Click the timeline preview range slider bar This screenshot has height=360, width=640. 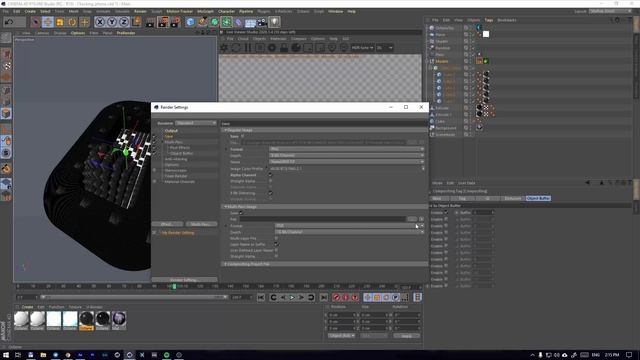134,297
